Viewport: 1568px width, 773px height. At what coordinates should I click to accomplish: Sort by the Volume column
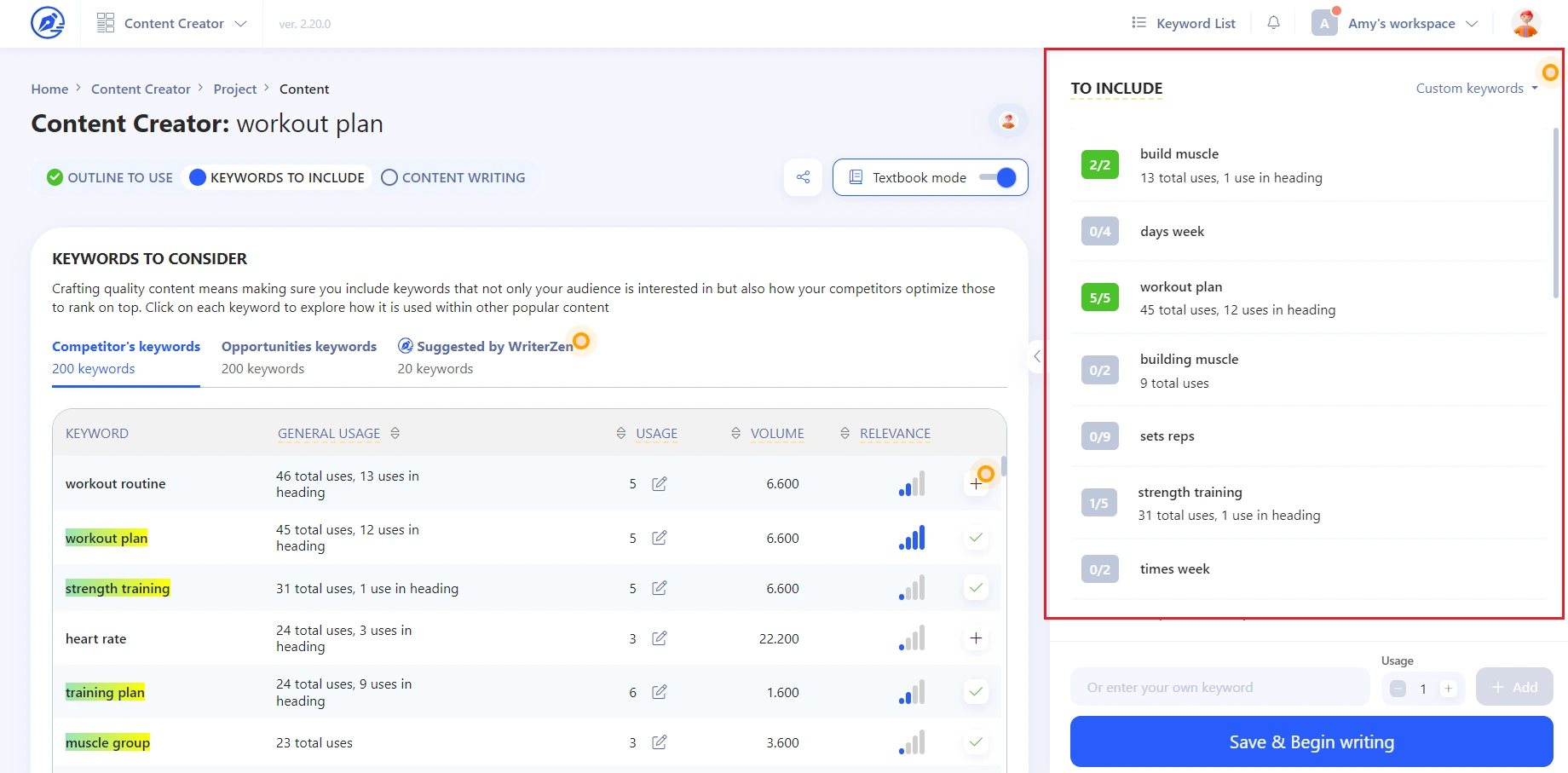[776, 434]
